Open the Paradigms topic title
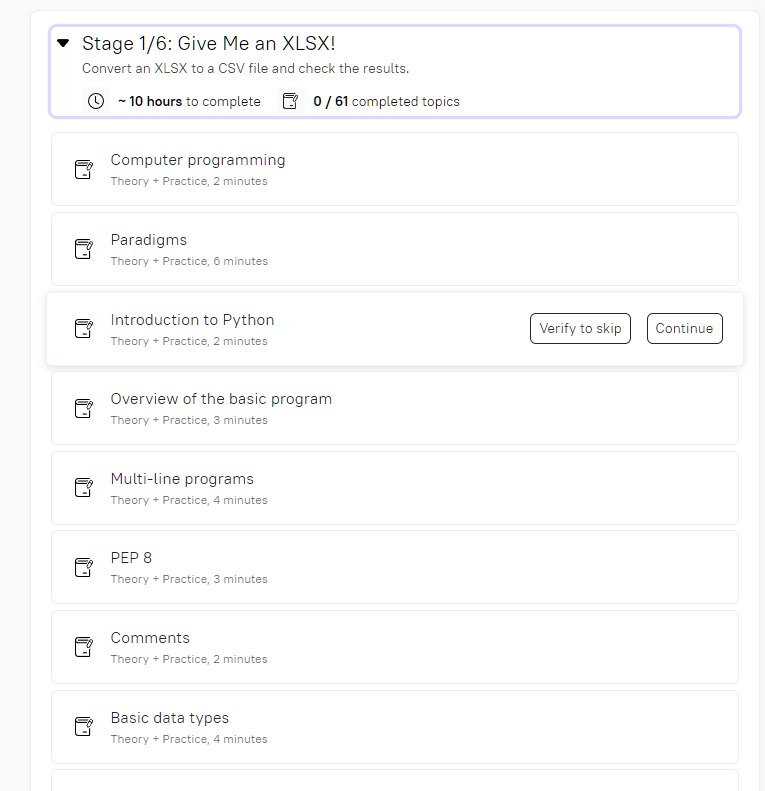Image resolution: width=765 pixels, height=791 pixels. click(x=149, y=240)
